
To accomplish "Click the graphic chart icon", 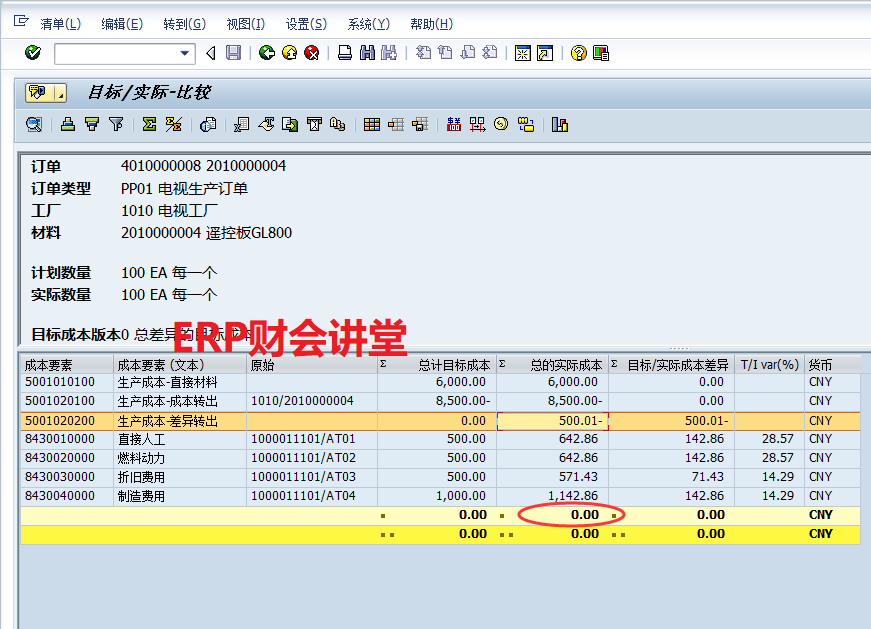I will coord(559,125).
